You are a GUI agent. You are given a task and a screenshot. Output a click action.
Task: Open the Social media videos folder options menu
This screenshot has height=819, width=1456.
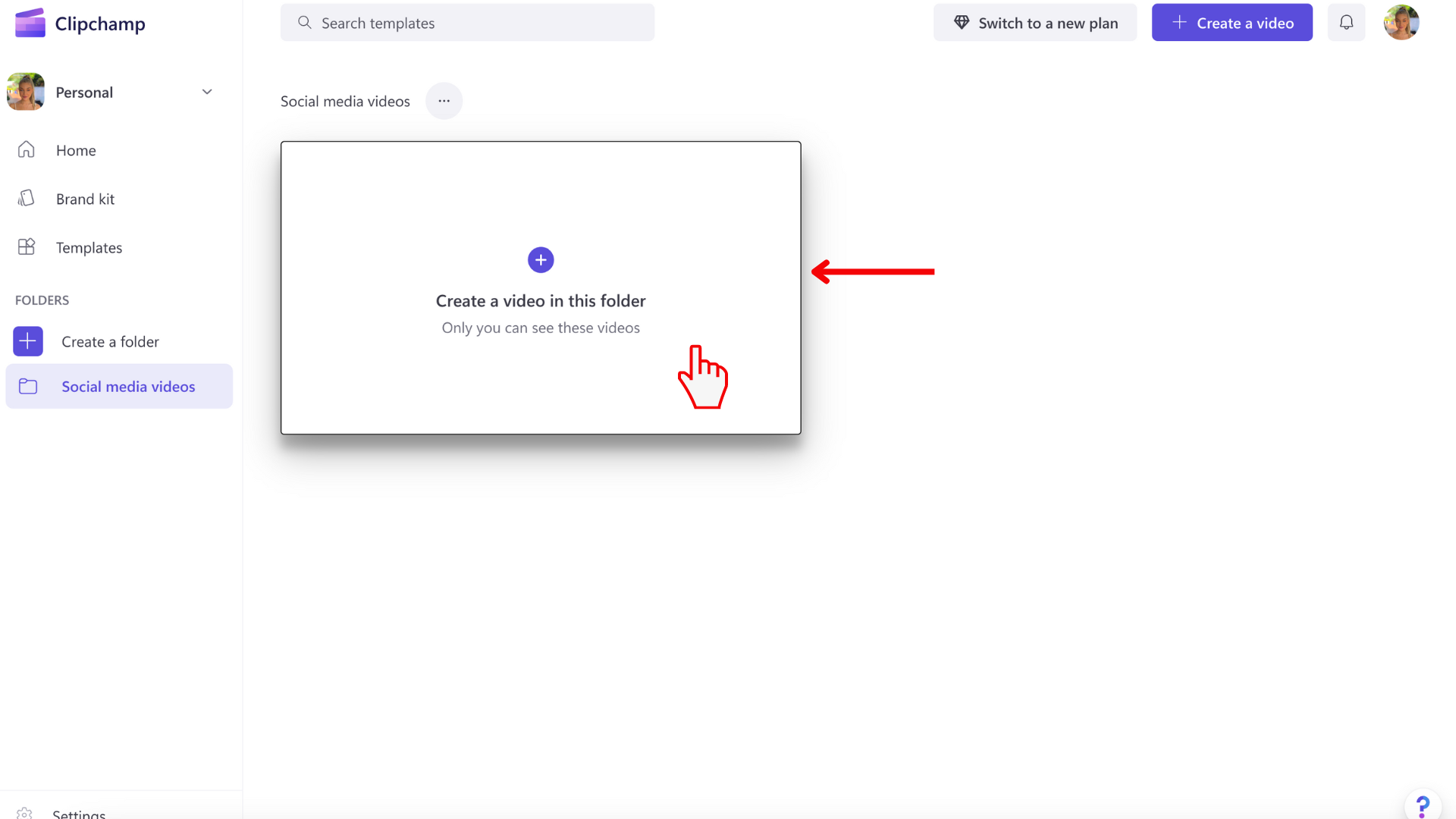pyautogui.click(x=444, y=100)
